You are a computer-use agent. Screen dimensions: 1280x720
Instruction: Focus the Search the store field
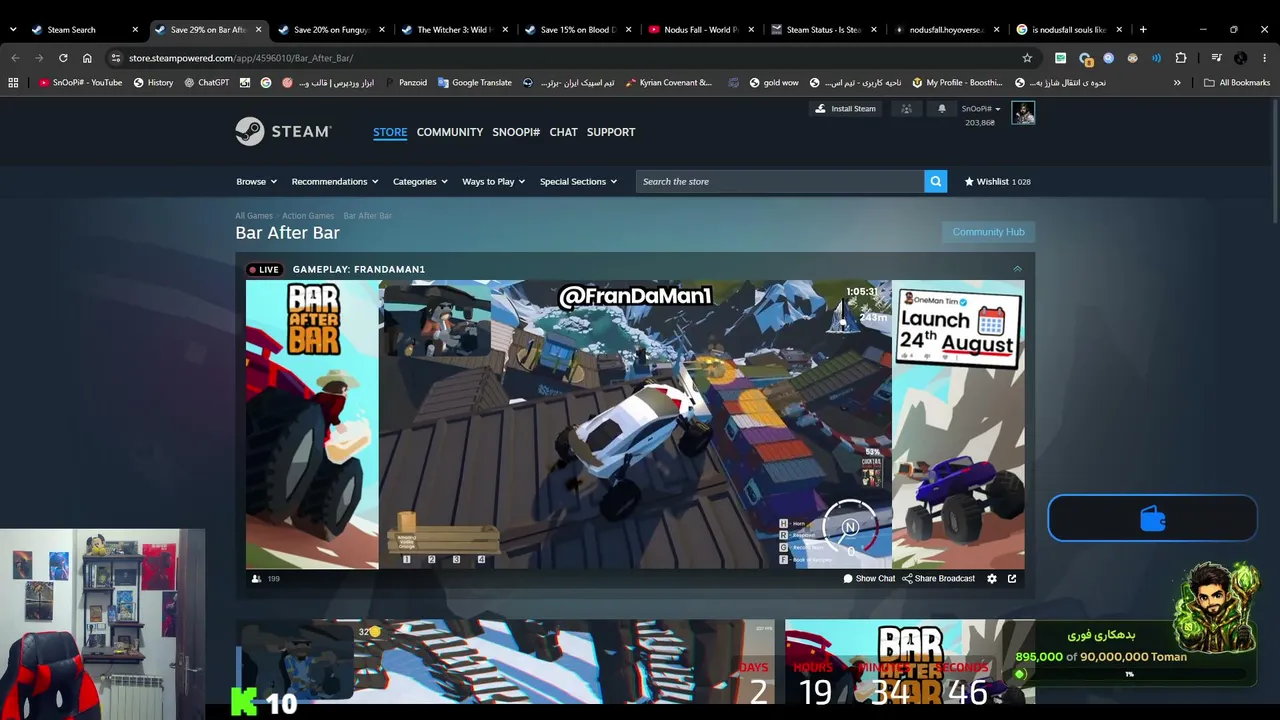point(780,181)
